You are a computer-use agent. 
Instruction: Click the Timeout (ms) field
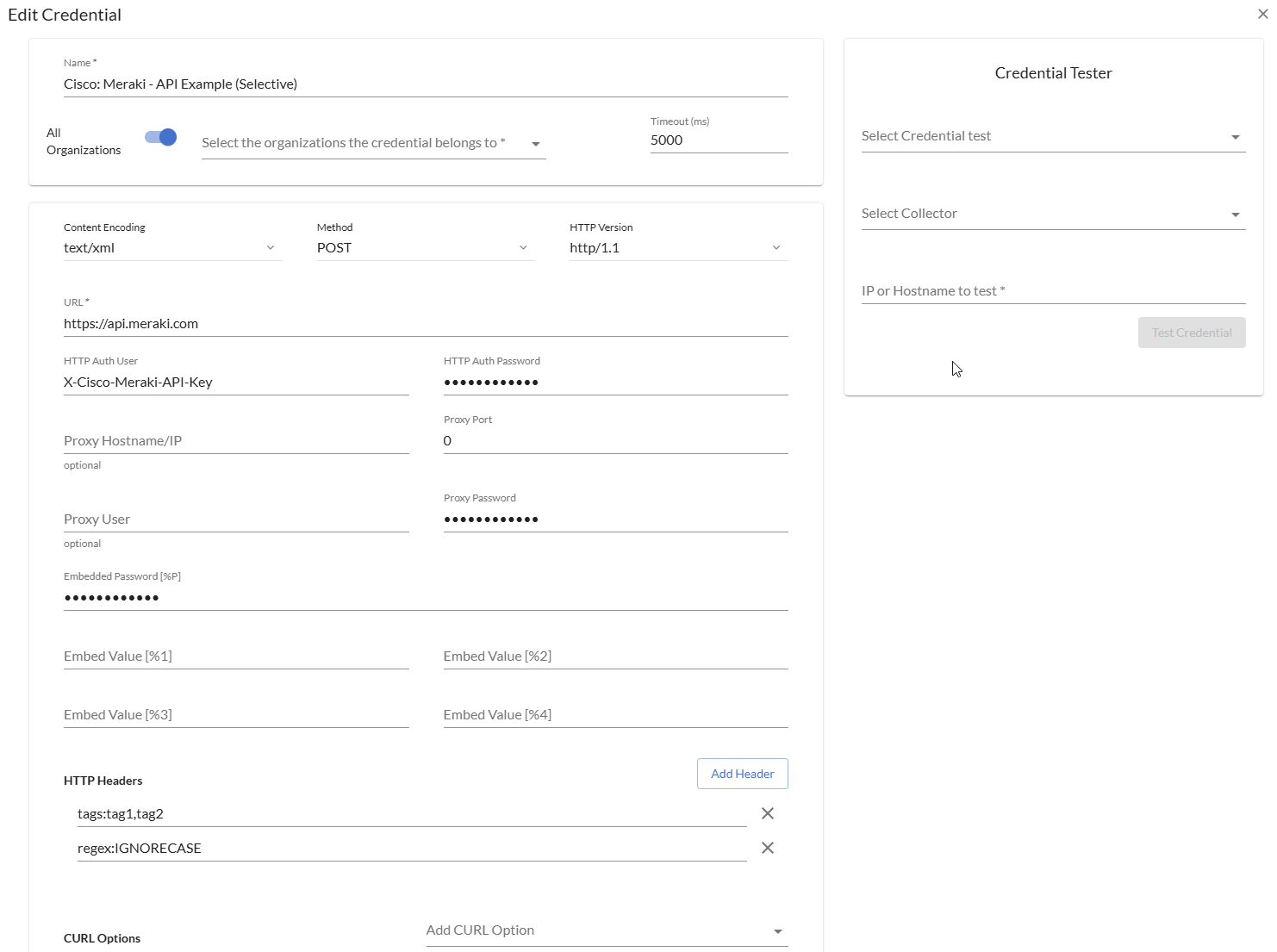click(718, 140)
